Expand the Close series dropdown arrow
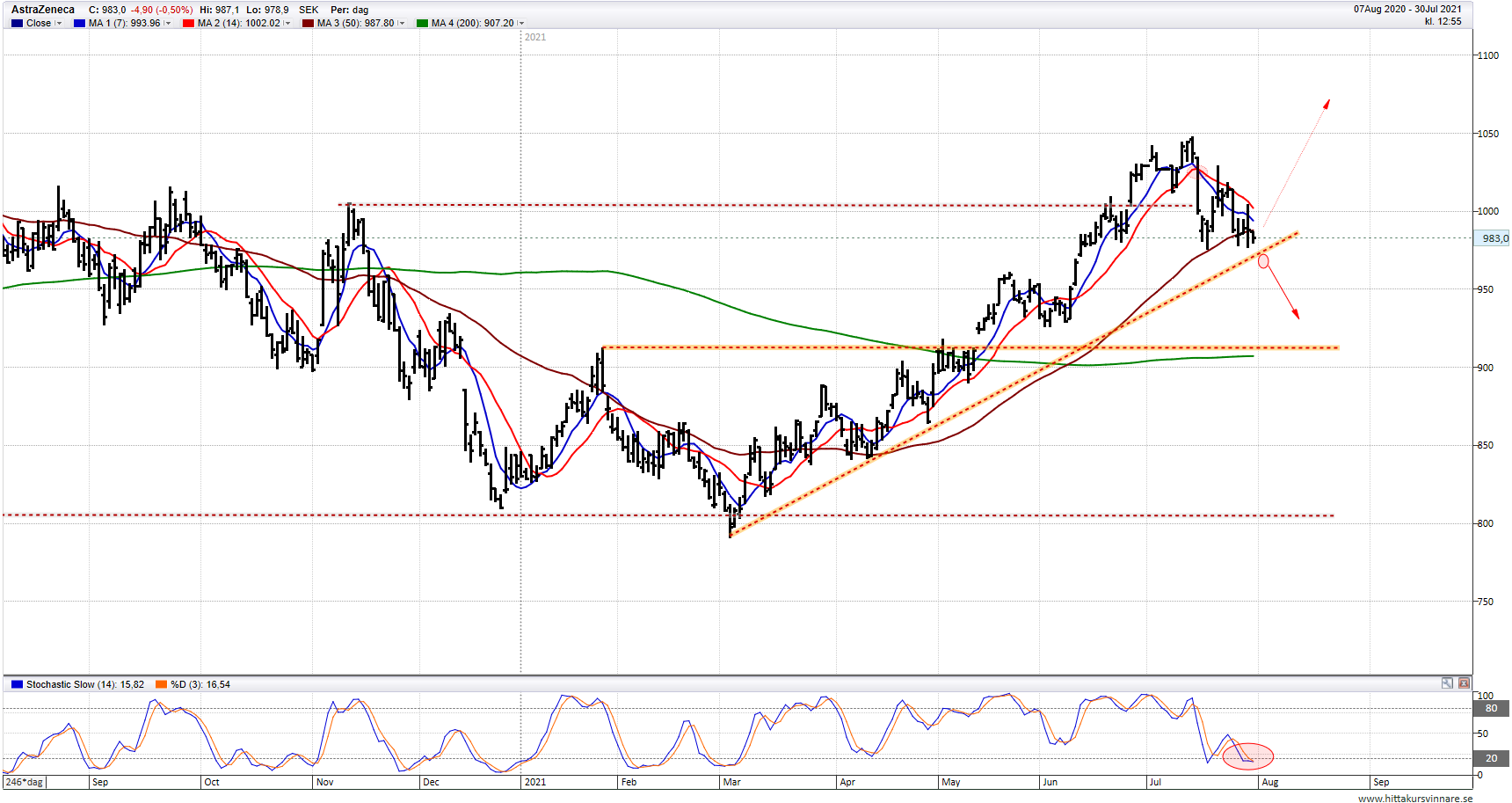 pos(59,24)
